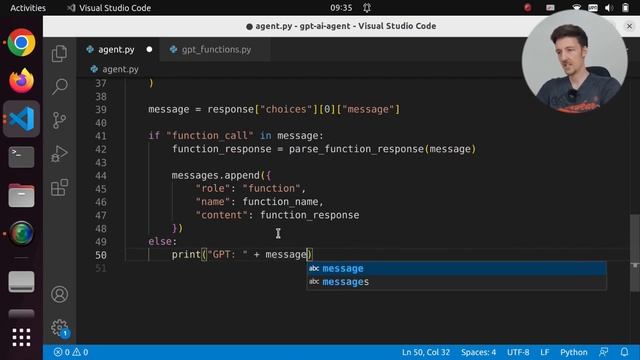Close the window with the X button

(x=629, y=26)
